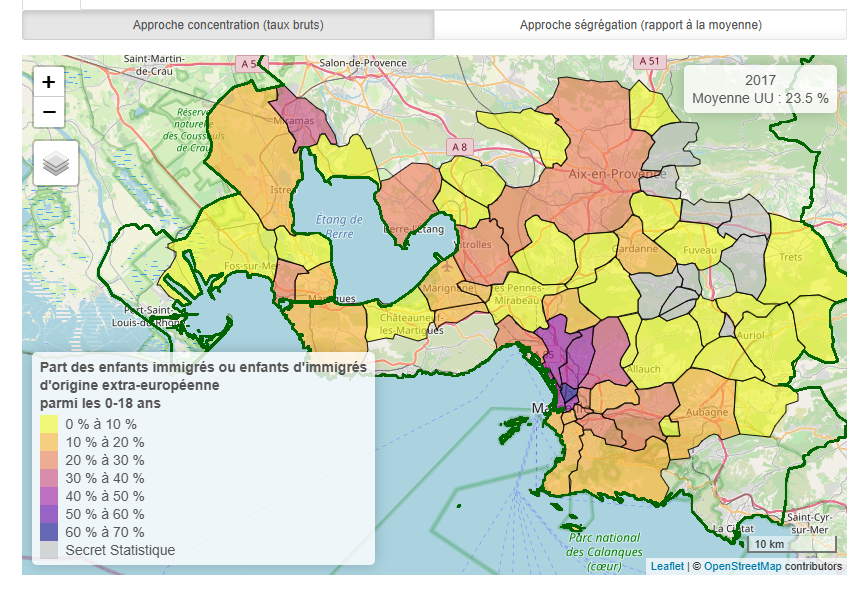Click the 0 % à 10 % yellow legend swatch
Viewport: 867px width, 591px height.
coord(50,424)
